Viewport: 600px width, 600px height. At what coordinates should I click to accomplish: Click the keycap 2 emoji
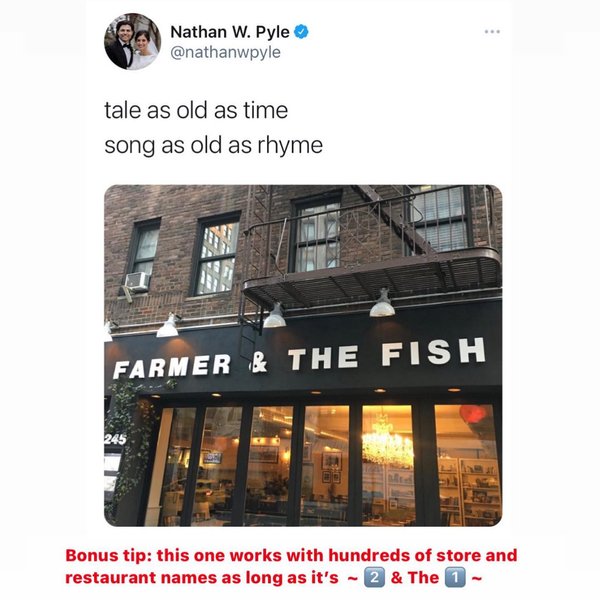coord(373,577)
